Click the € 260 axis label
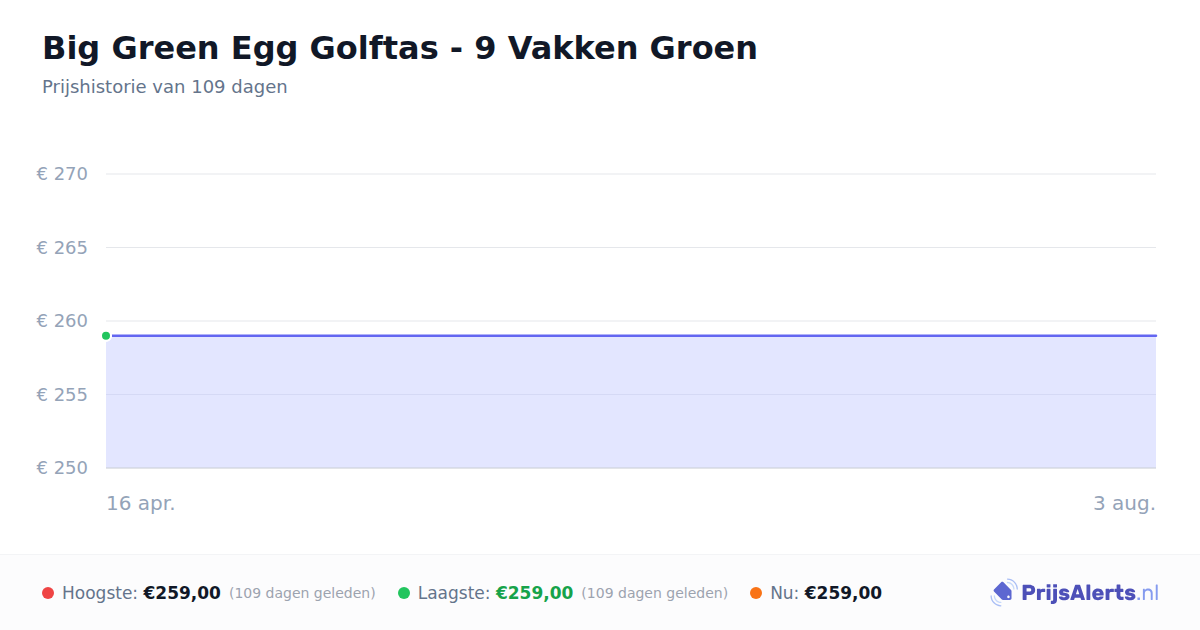Viewport: 1200px width, 630px height. point(62,321)
